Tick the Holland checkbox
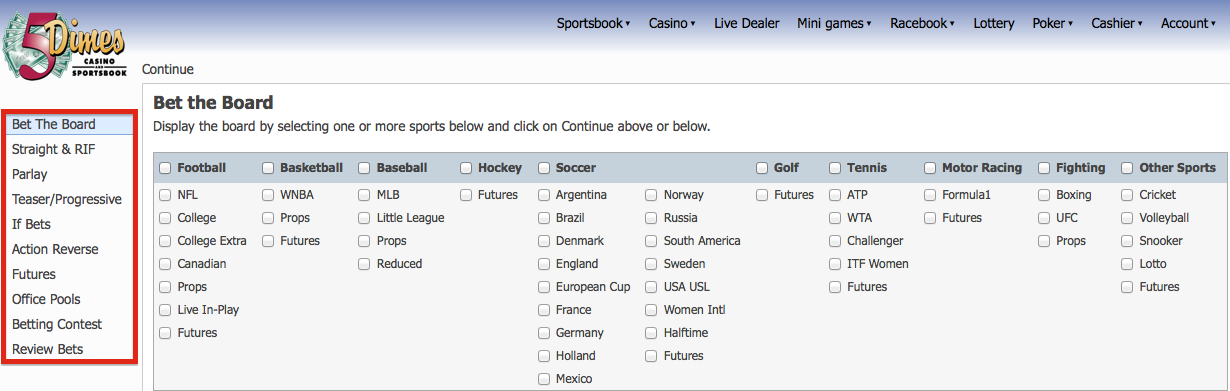This screenshot has width=1230, height=391. [544, 356]
